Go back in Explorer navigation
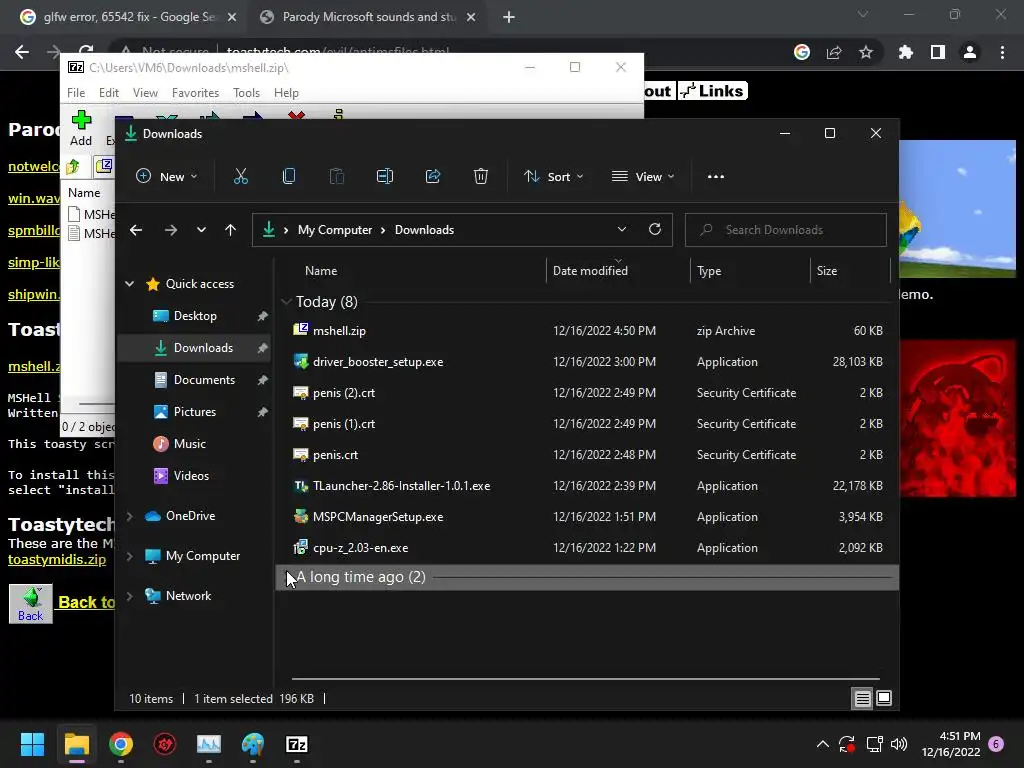This screenshot has height=768, width=1024. tap(136, 230)
